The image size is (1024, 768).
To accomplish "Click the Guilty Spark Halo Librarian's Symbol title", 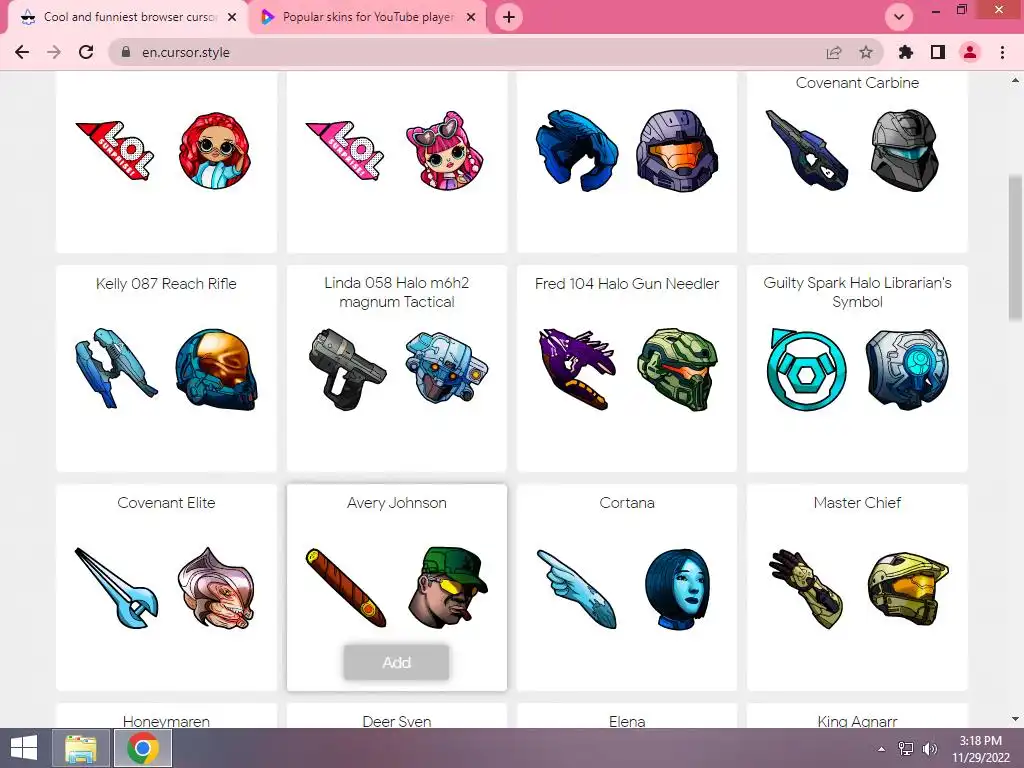I will [857, 292].
